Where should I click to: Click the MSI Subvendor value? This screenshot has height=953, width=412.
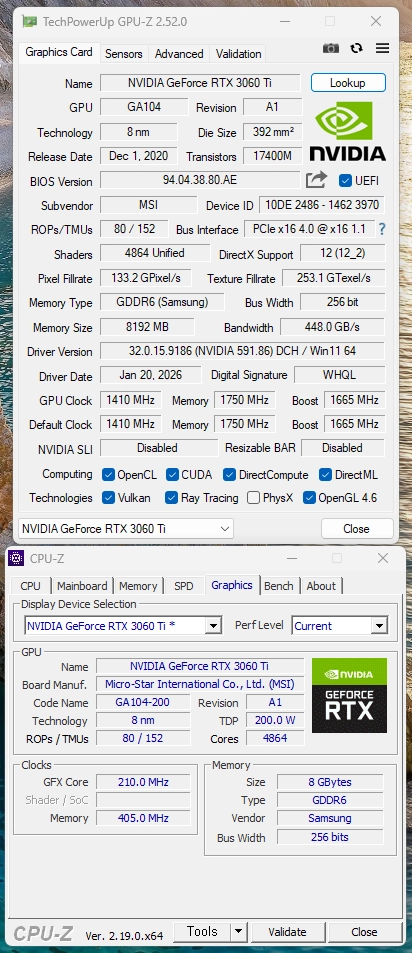(x=148, y=205)
